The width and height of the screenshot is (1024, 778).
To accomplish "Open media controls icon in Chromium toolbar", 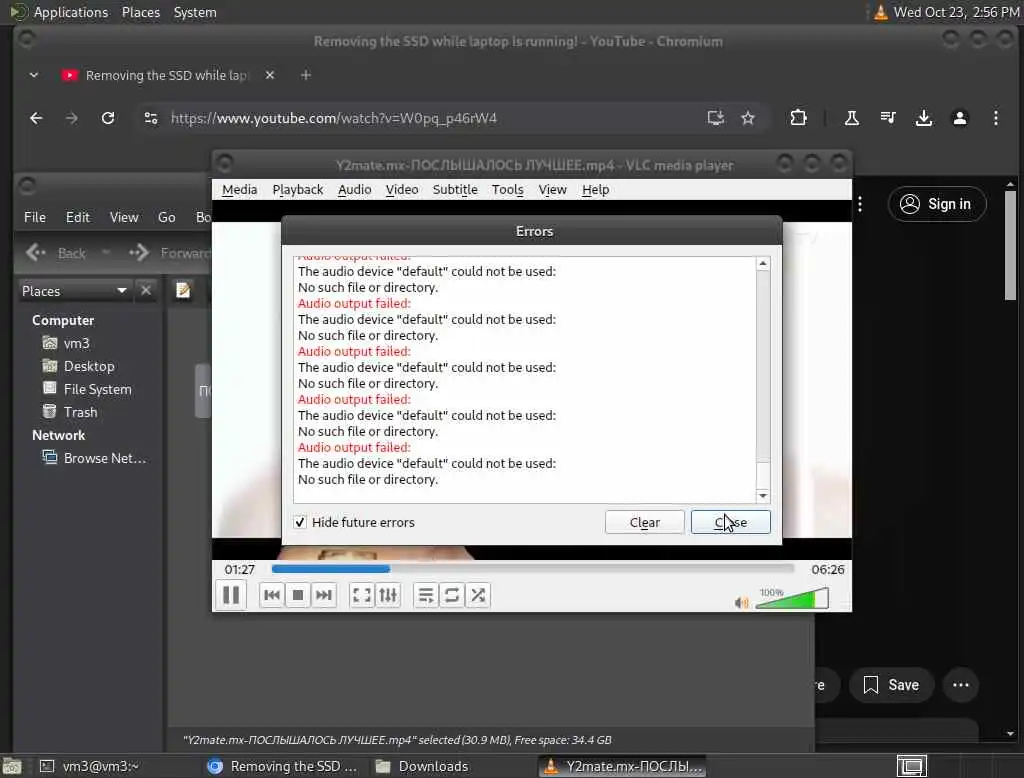I will [888, 118].
